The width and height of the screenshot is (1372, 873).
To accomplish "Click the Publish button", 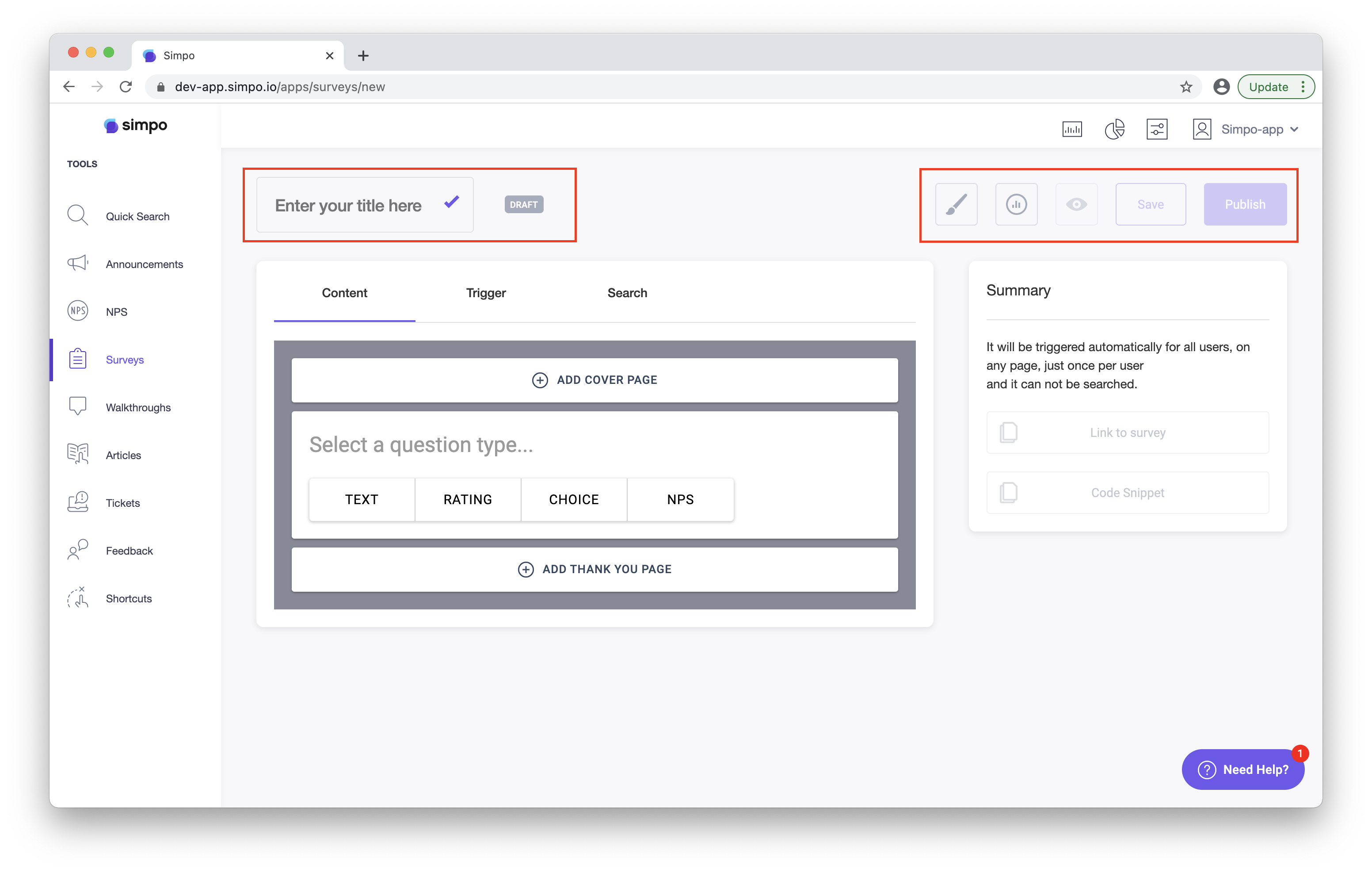I will (x=1245, y=204).
